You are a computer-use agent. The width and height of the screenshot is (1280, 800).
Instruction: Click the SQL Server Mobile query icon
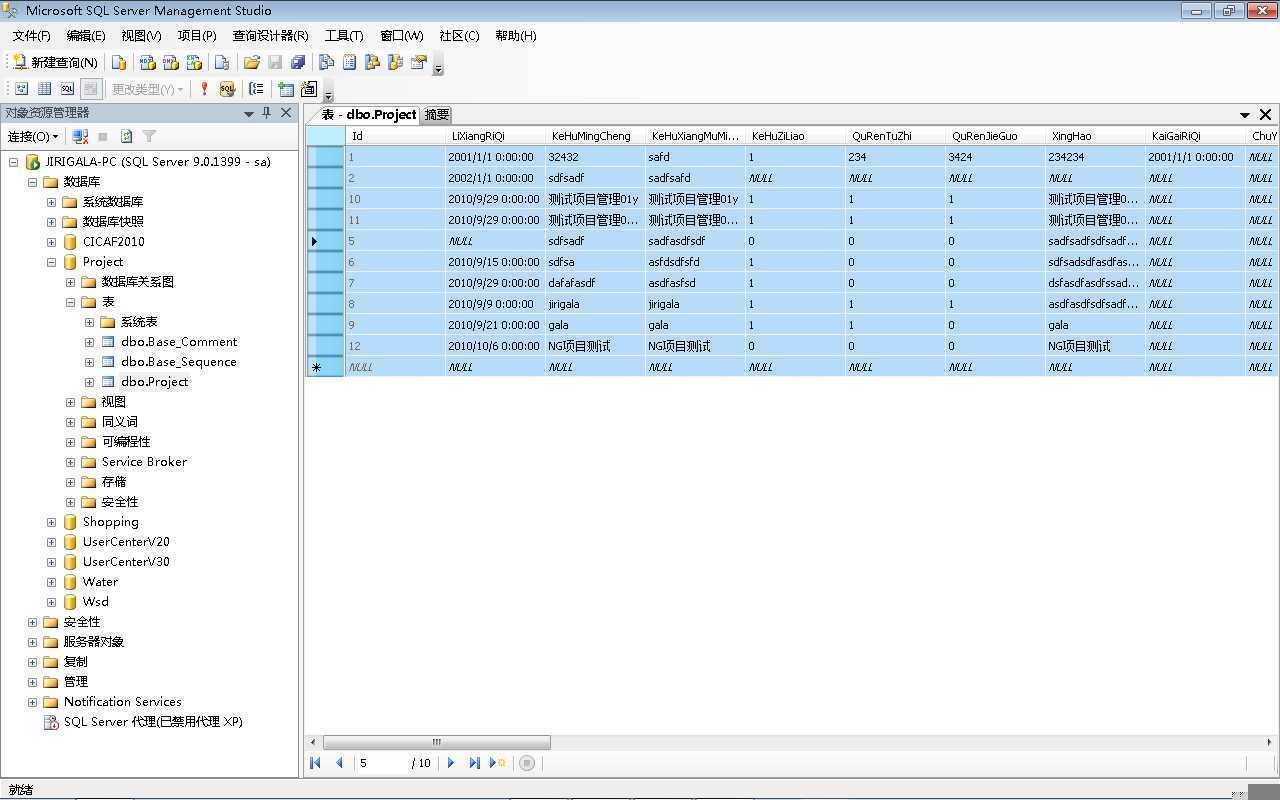[222, 62]
